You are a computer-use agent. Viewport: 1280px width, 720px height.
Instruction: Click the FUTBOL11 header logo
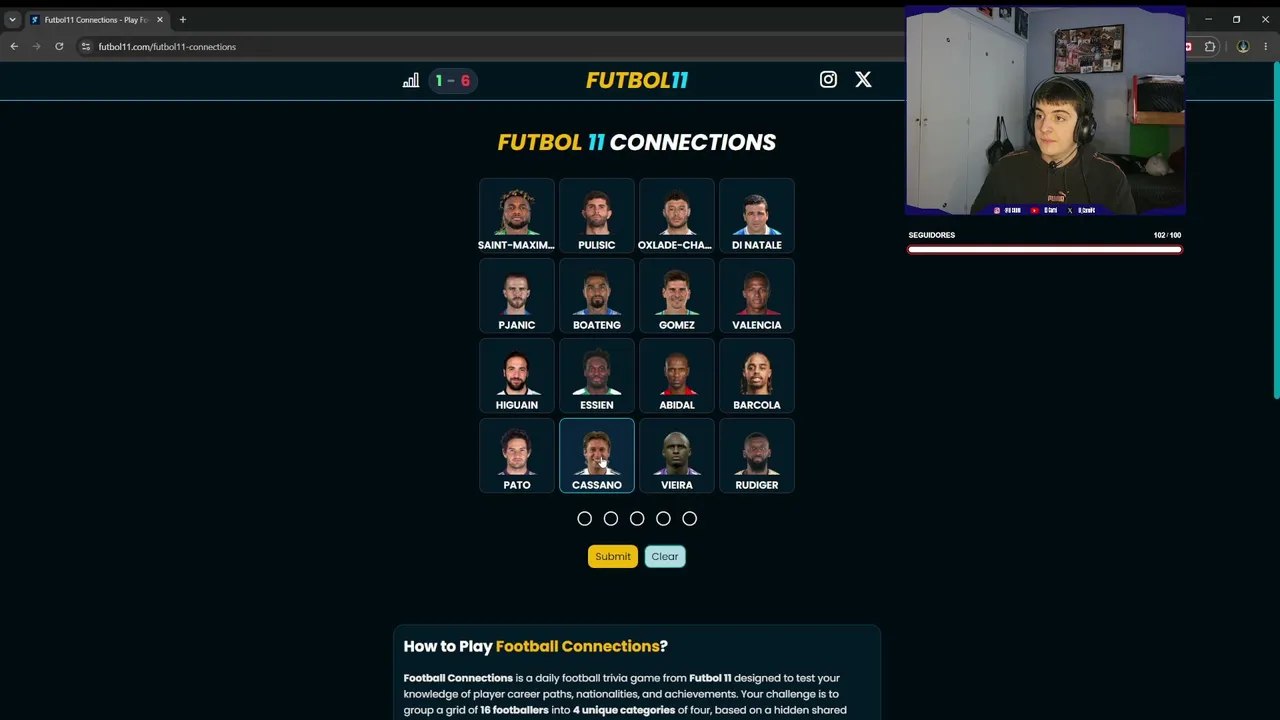pyautogui.click(x=637, y=80)
